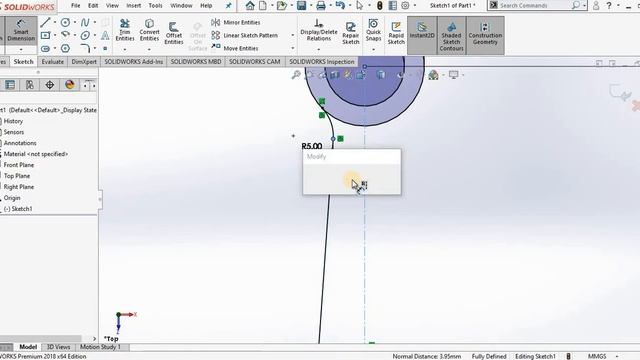The image size is (640, 360).
Task: Click Move Entities command
Action: click(235, 48)
